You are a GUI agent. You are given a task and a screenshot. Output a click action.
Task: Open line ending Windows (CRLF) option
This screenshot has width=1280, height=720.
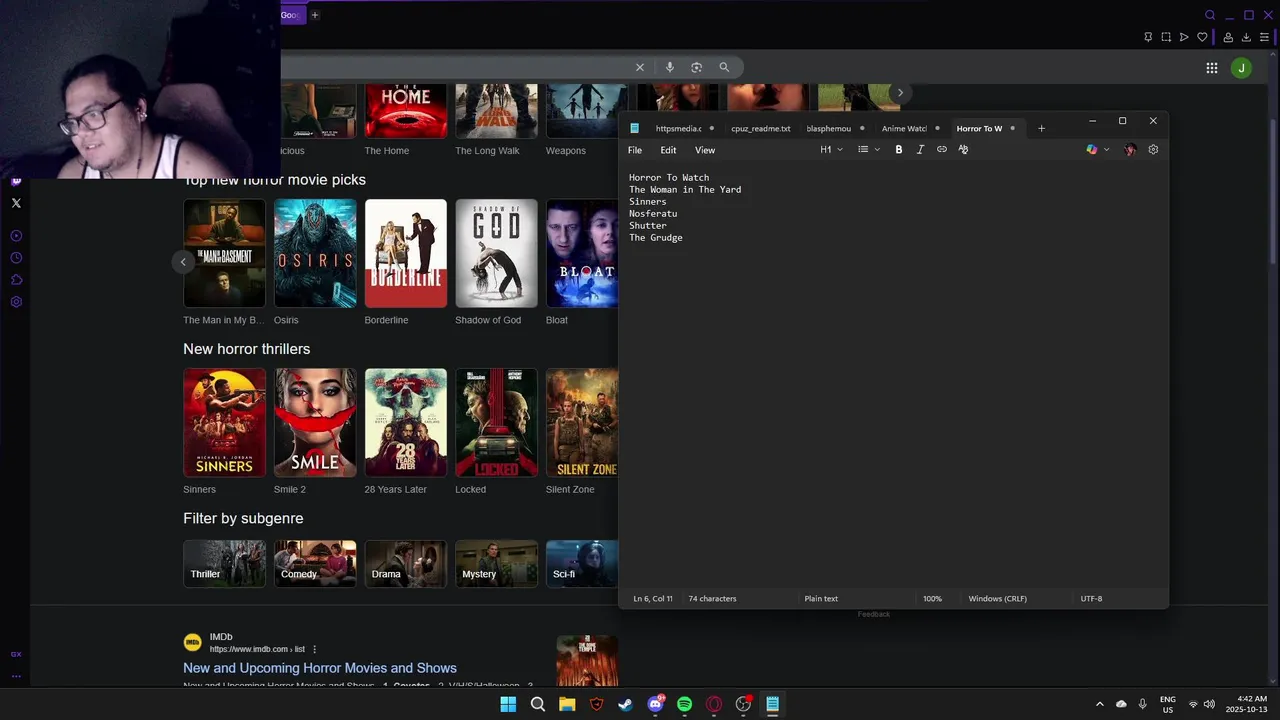pyautogui.click(x=997, y=599)
